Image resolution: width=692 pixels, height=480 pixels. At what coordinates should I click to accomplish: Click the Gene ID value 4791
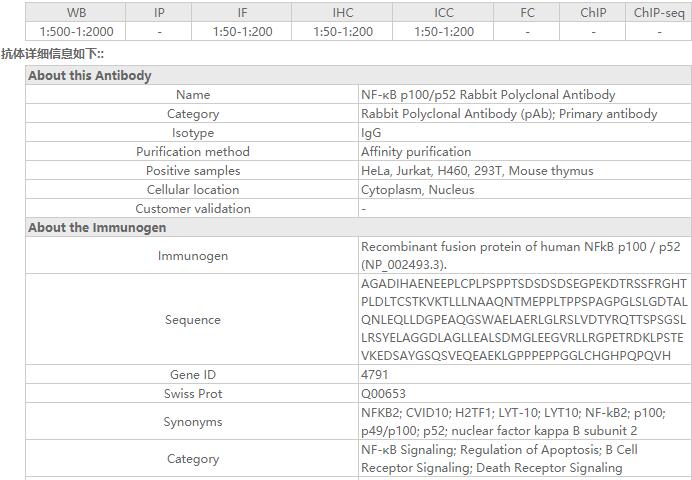[x=375, y=375]
